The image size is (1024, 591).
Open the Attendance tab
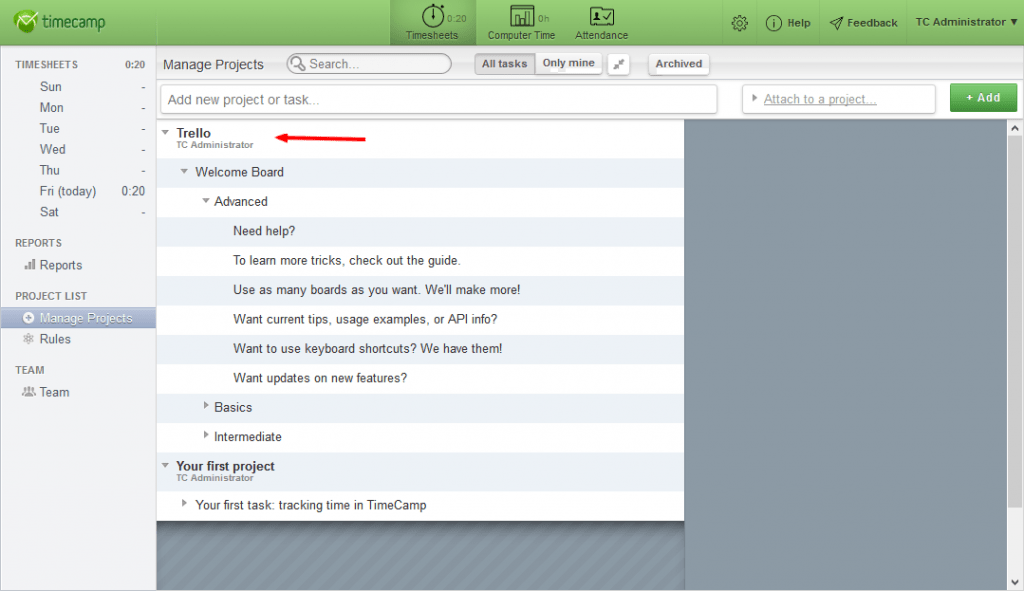[601, 23]
